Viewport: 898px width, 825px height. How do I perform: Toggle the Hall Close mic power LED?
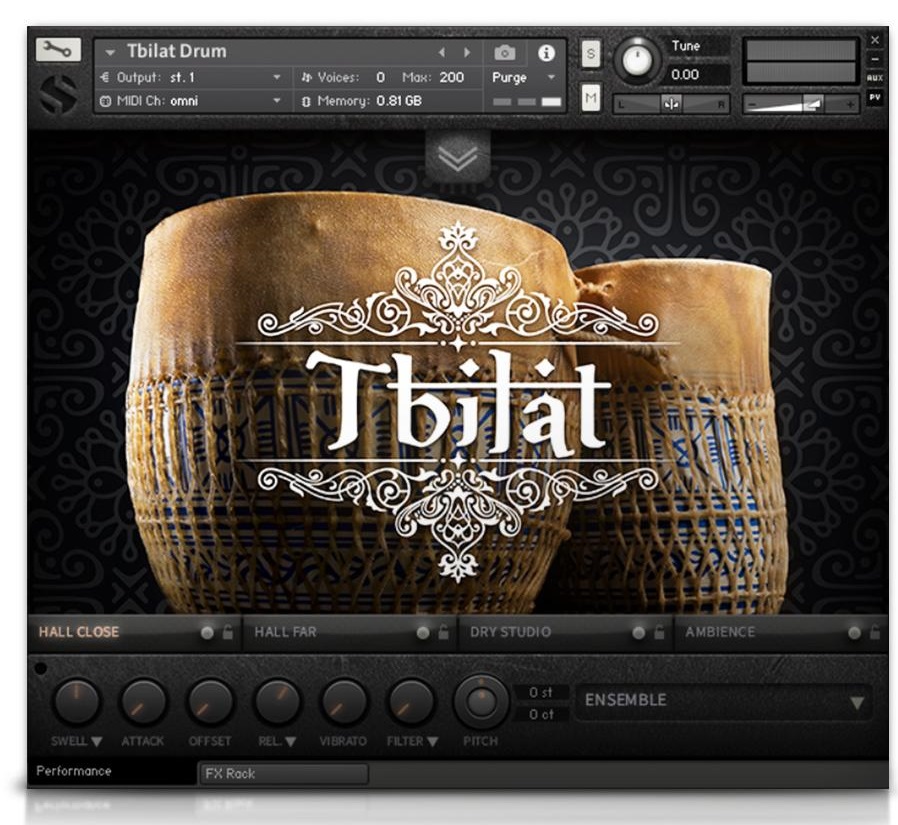tap(207, 632)
